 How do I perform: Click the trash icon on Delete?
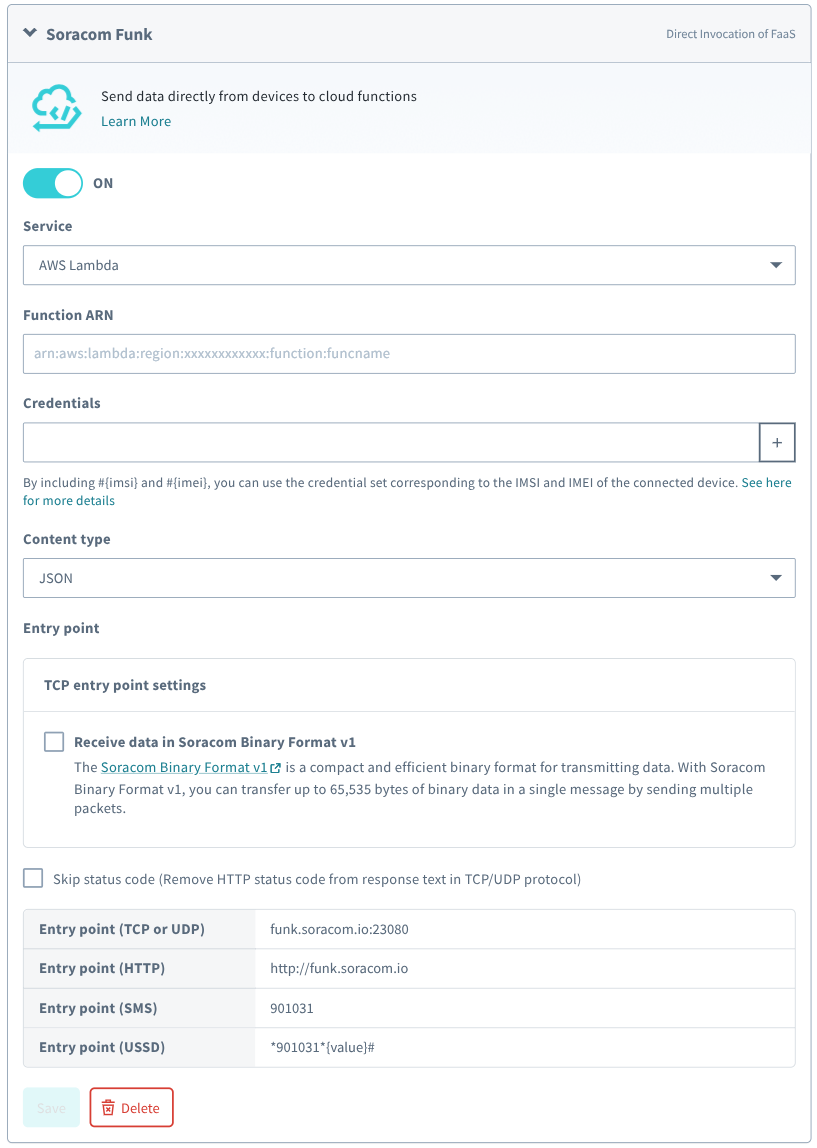click(108, 1108)
